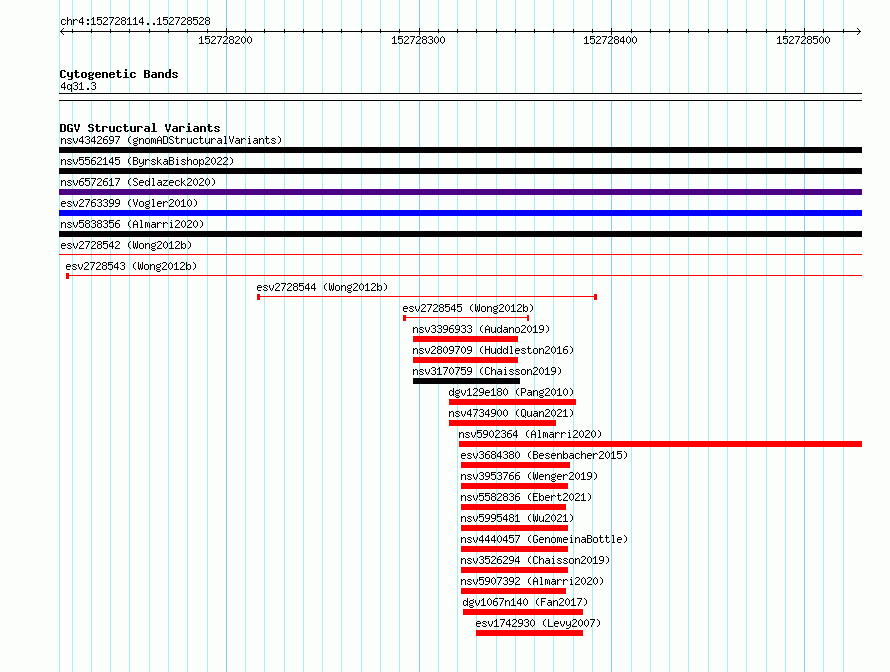Open nsv5995481 (Wu2021) label

point(517,518)
